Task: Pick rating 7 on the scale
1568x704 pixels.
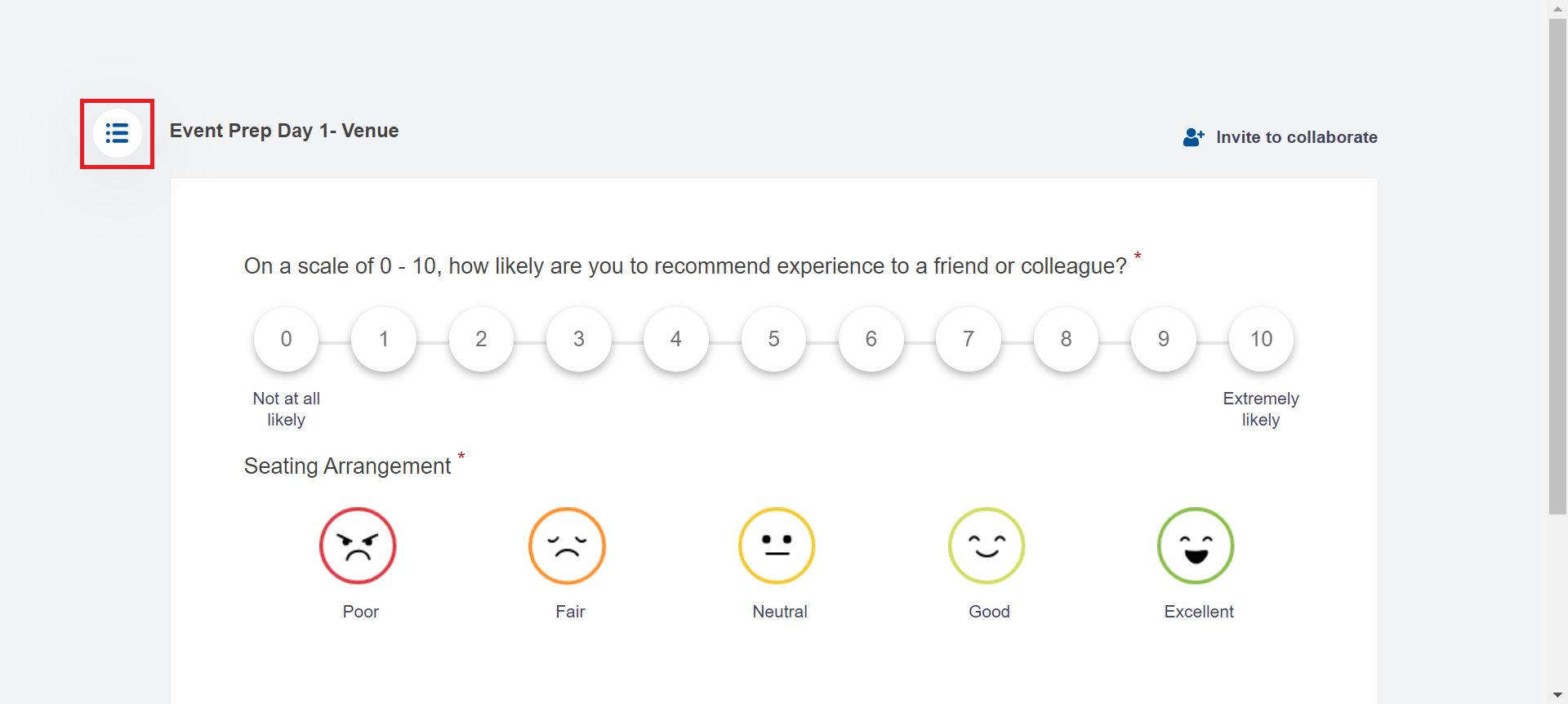Action: 969,339
